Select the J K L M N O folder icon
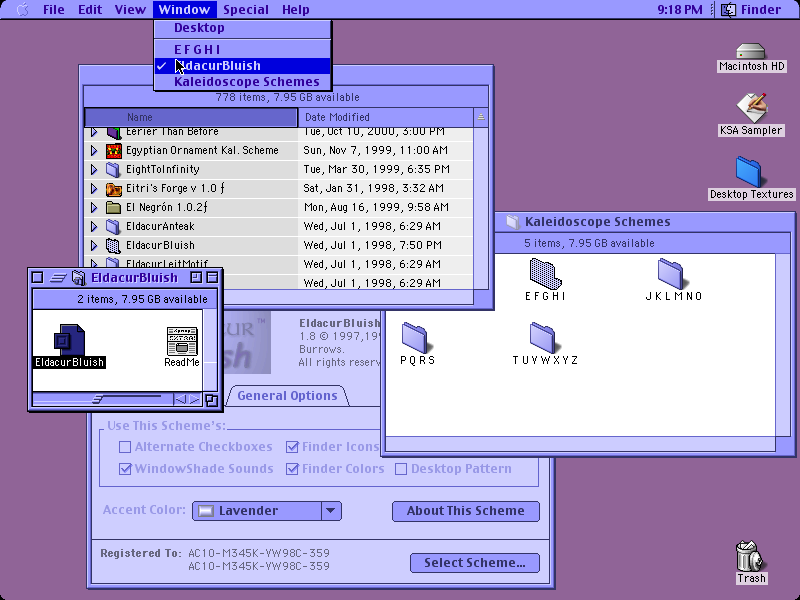This screenshot has width=800, height=600. (671, 273)
